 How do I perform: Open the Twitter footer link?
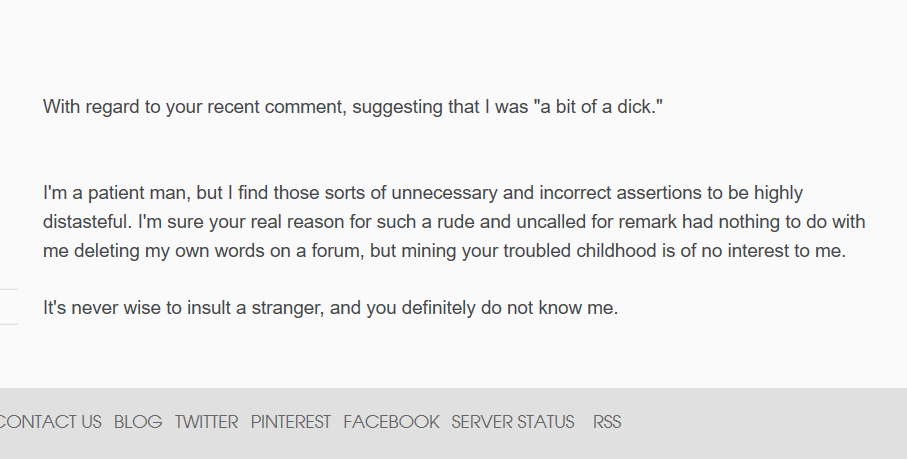[206, 422]
